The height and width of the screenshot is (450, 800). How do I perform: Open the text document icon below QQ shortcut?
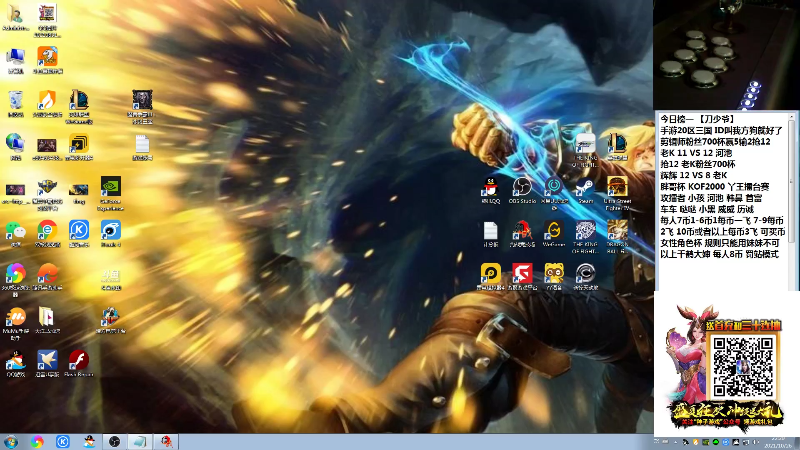(x=490, y=234)
